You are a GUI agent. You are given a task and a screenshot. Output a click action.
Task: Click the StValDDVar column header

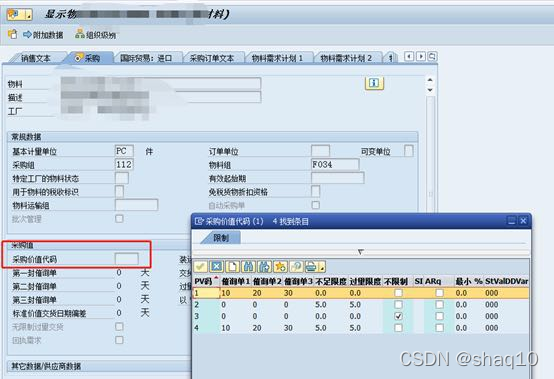(x=506, y=281)
